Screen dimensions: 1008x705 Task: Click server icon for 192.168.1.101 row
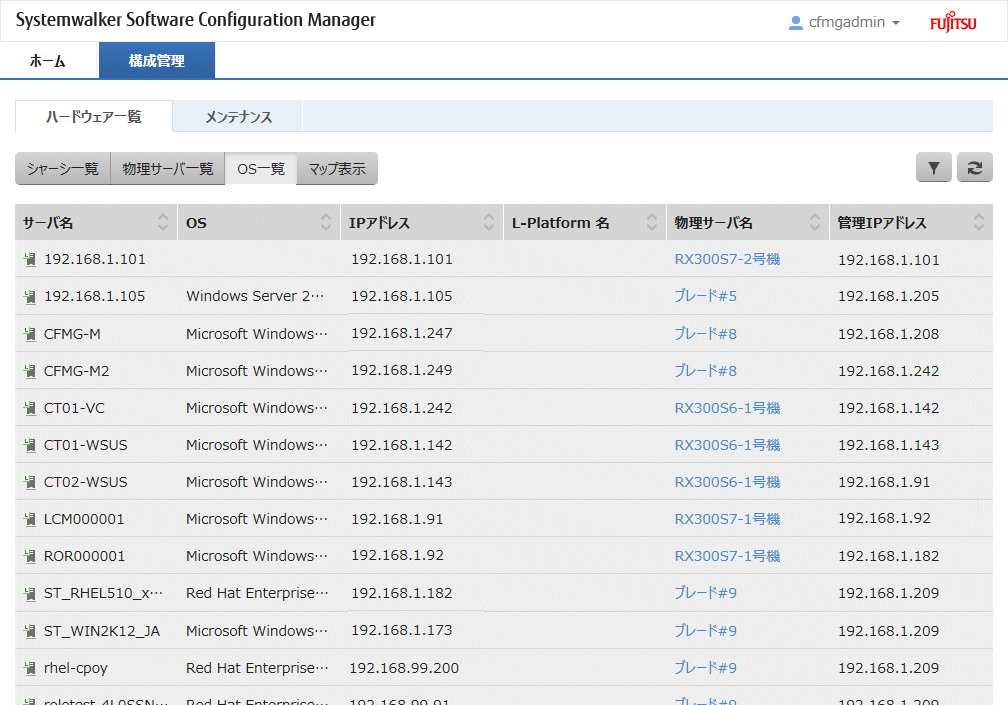point(30,259)
